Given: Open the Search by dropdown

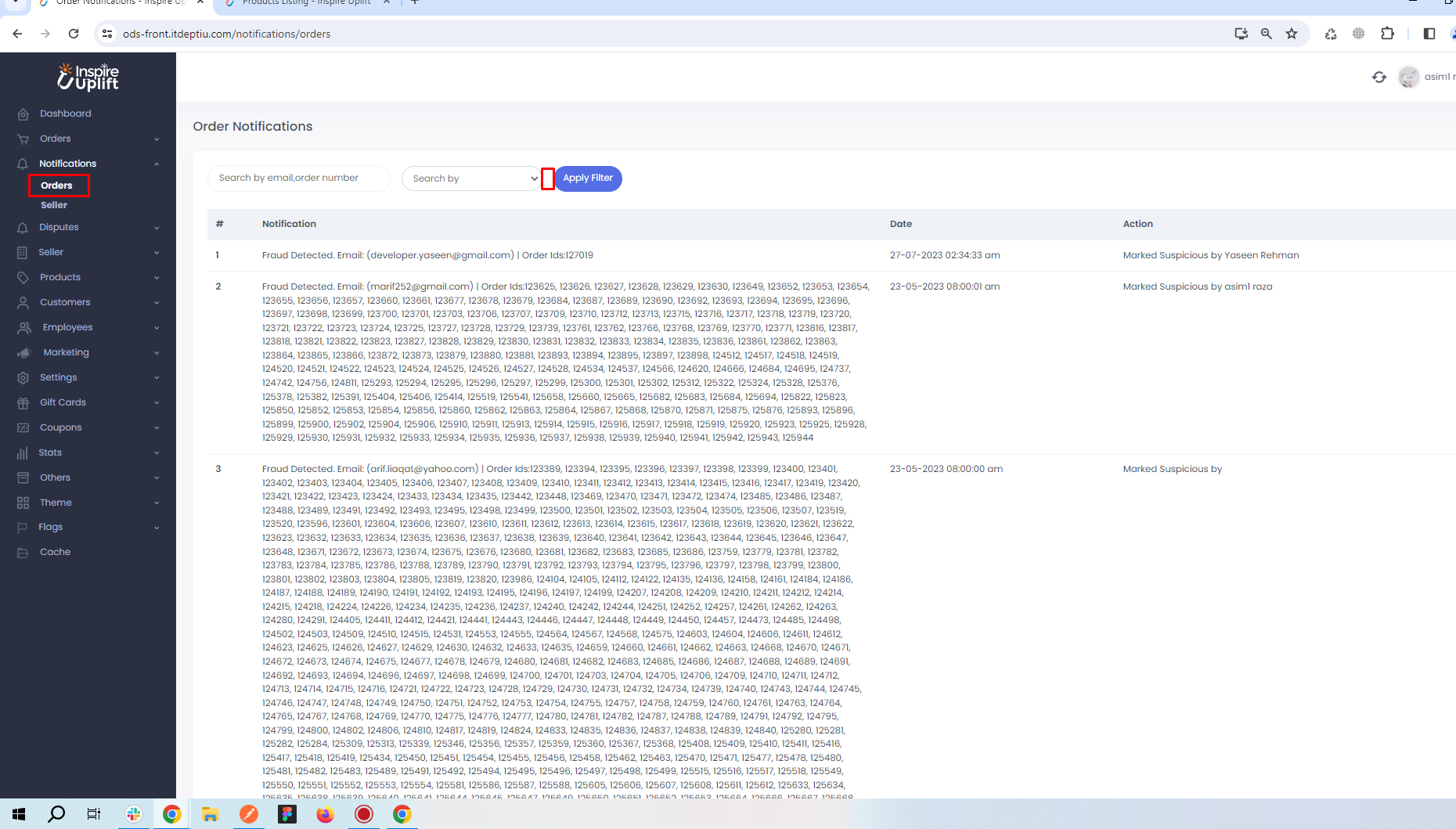Looking at the screenshot, I should pos(471,178).
